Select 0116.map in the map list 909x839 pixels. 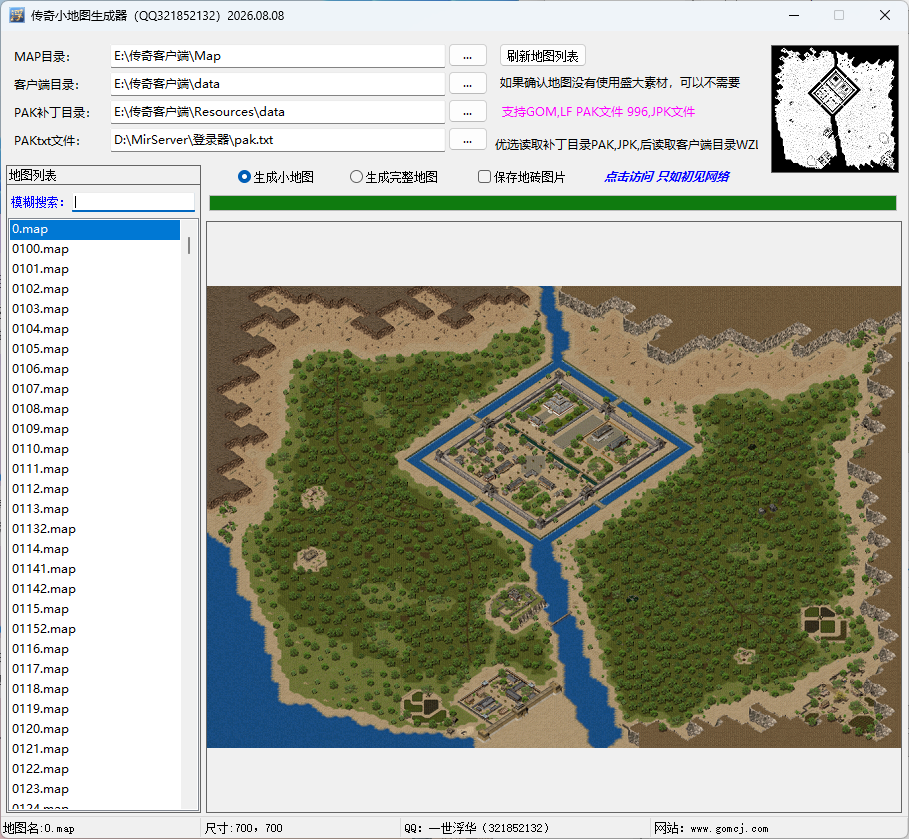(x=95, y=649)
